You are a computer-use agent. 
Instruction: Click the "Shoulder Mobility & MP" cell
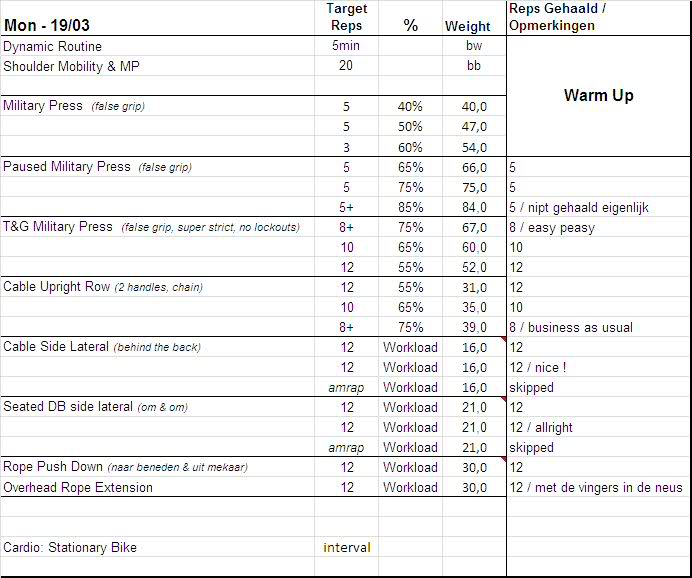point(72,66)
